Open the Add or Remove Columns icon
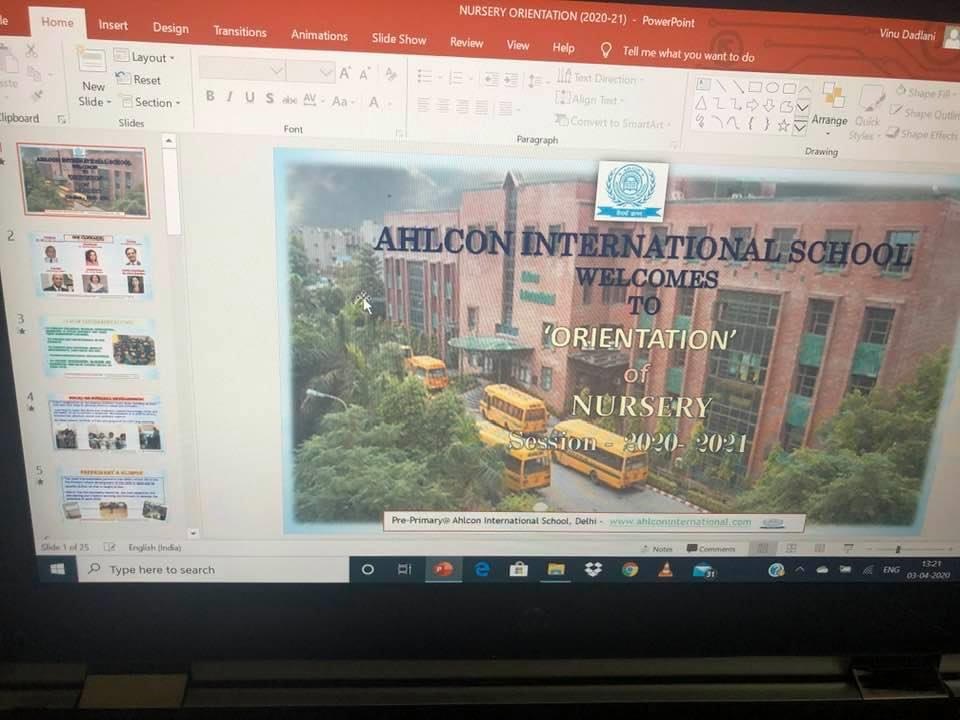The image size is (960, 720). tap(508, 109)
